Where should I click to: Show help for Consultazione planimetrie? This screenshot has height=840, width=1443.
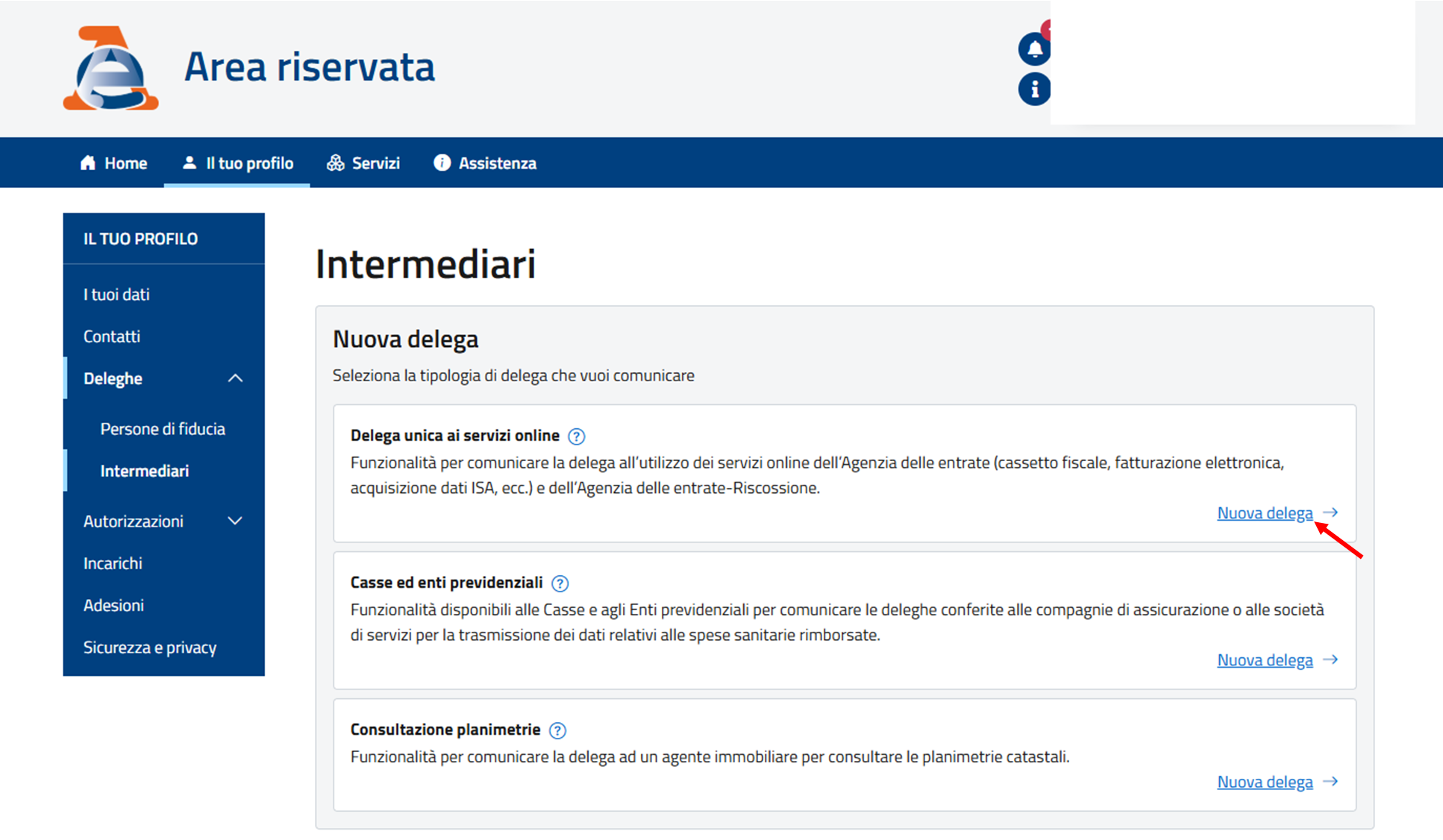[557, 730]
